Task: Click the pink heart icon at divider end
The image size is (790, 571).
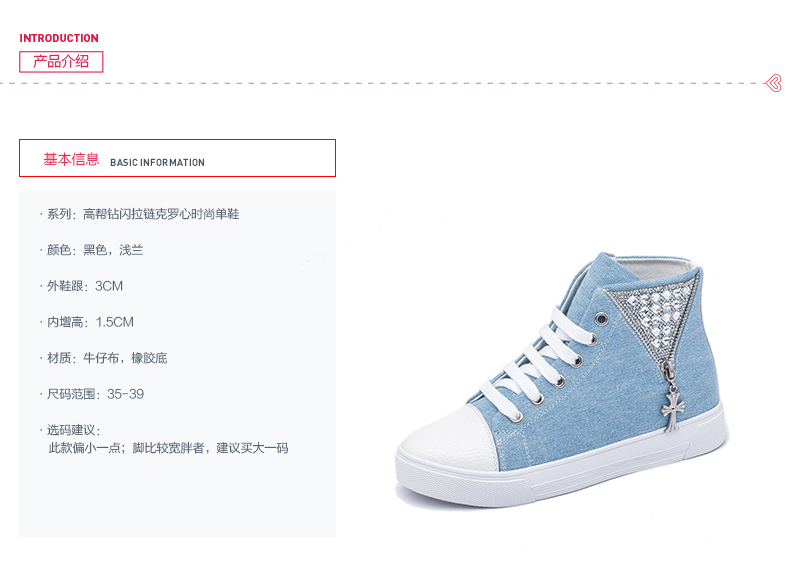Action: tap(774, 83)
